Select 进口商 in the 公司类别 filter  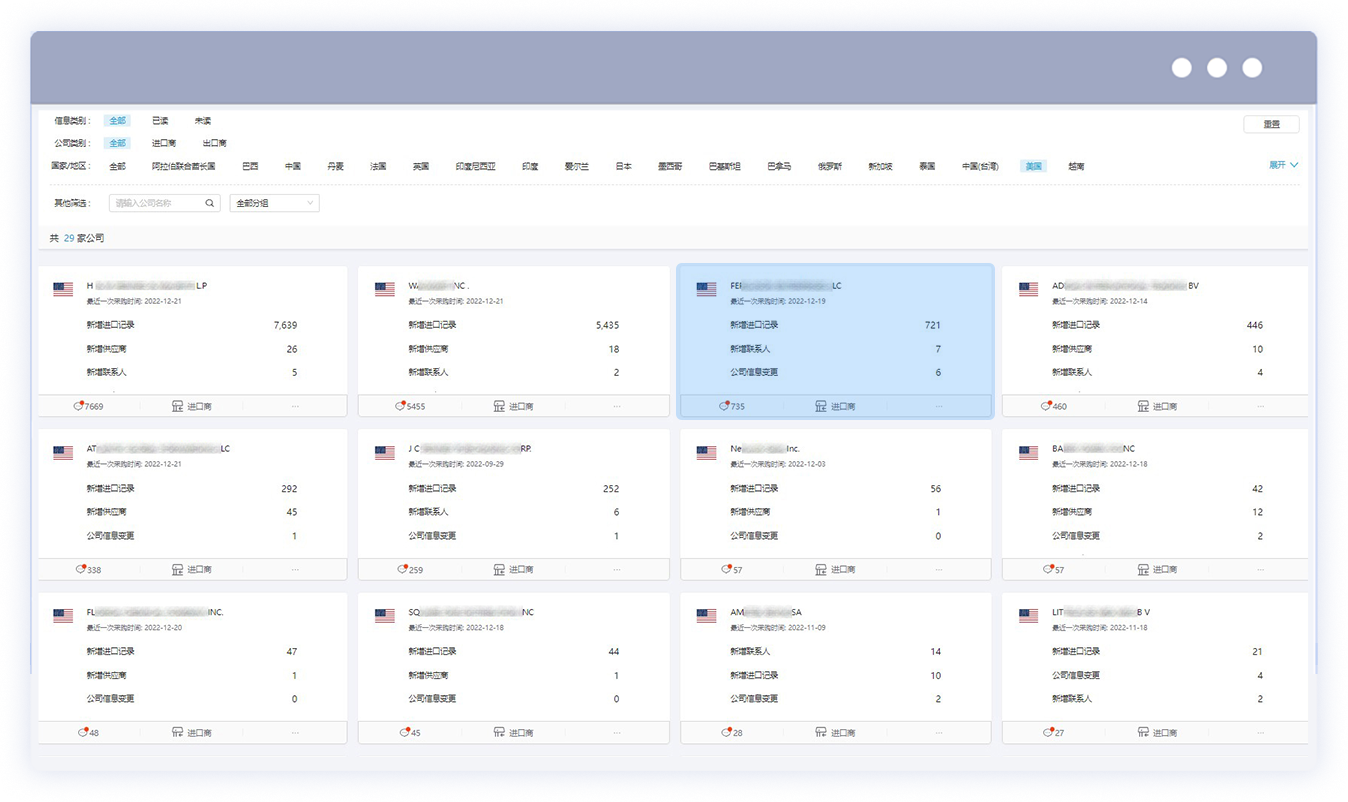164,144
